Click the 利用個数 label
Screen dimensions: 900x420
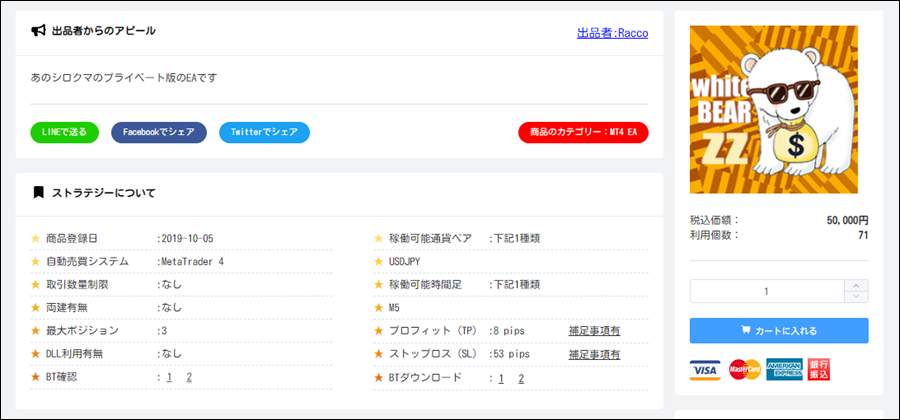[x=715, y=235]
